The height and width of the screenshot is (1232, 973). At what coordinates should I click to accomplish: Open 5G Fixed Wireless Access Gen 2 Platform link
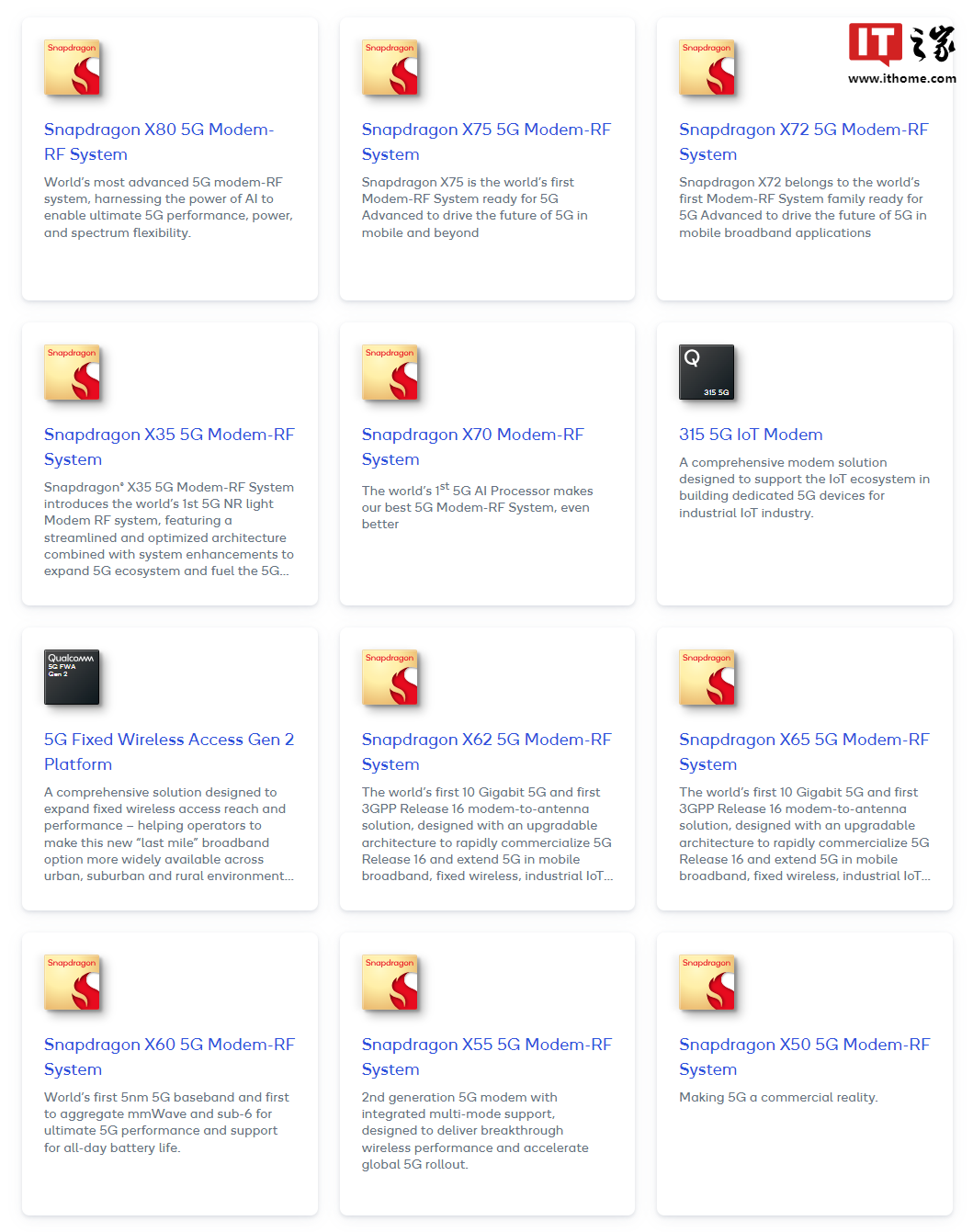coord(169,752)
